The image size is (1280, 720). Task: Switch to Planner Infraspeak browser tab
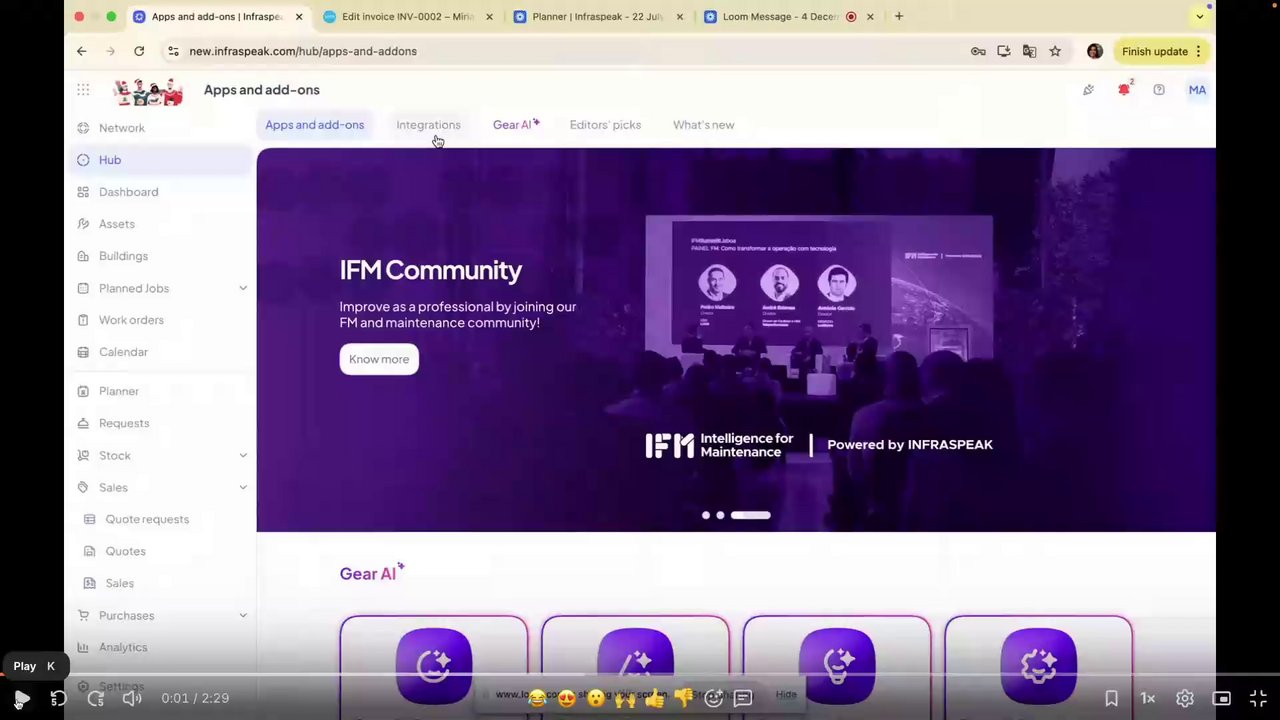pos(598,17)
